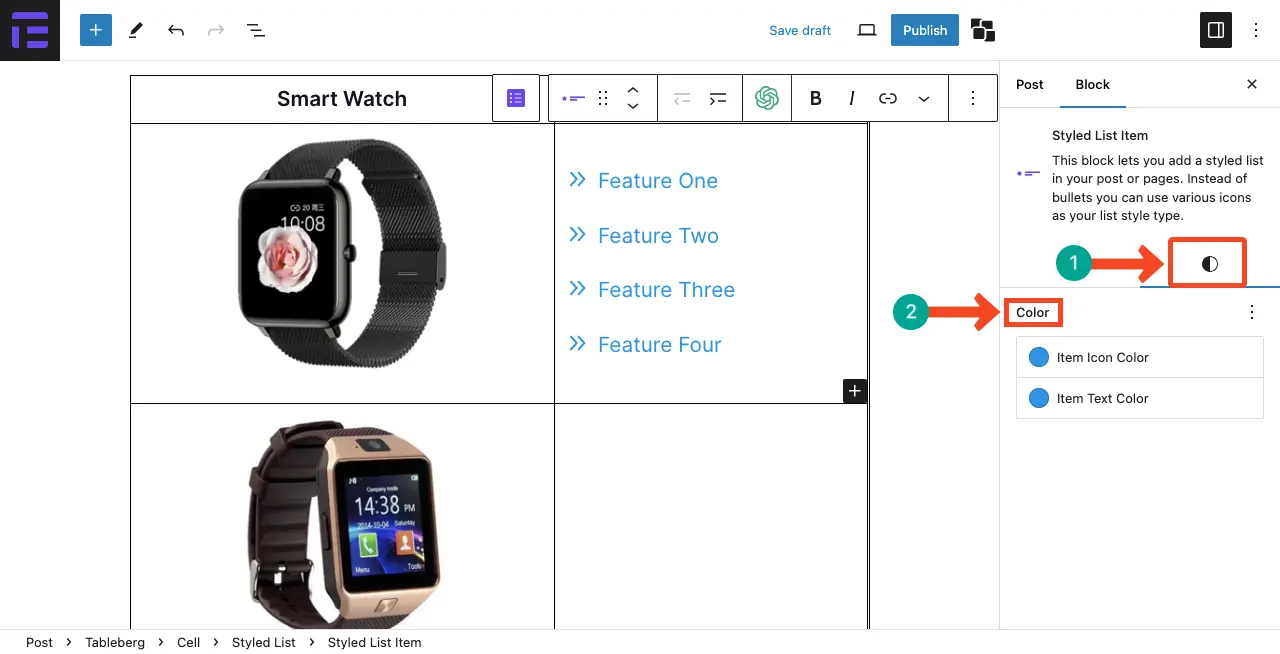Click the ChatGPT AI icon in toolbar
Viewport: 1280px width, 654px height.
(x=767, y=98)
